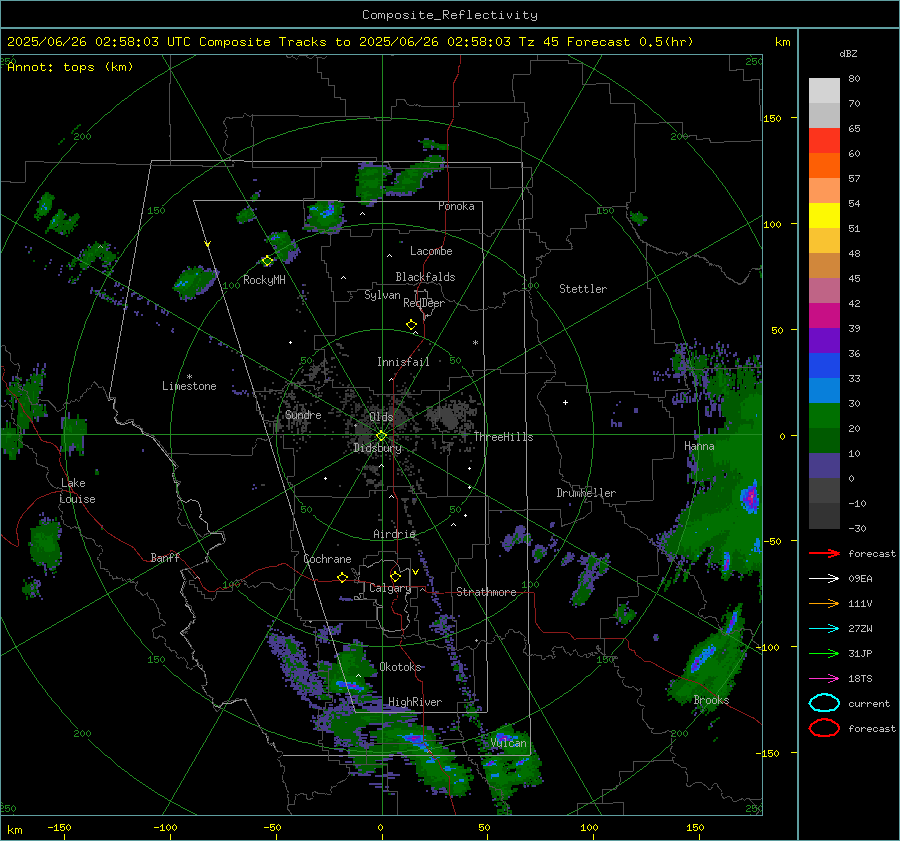Image resolution: width=900 pixels, height=841 pixels.
Task: Click the Calgary label on map
Action: pyautogui.click(x=390, y=588)
